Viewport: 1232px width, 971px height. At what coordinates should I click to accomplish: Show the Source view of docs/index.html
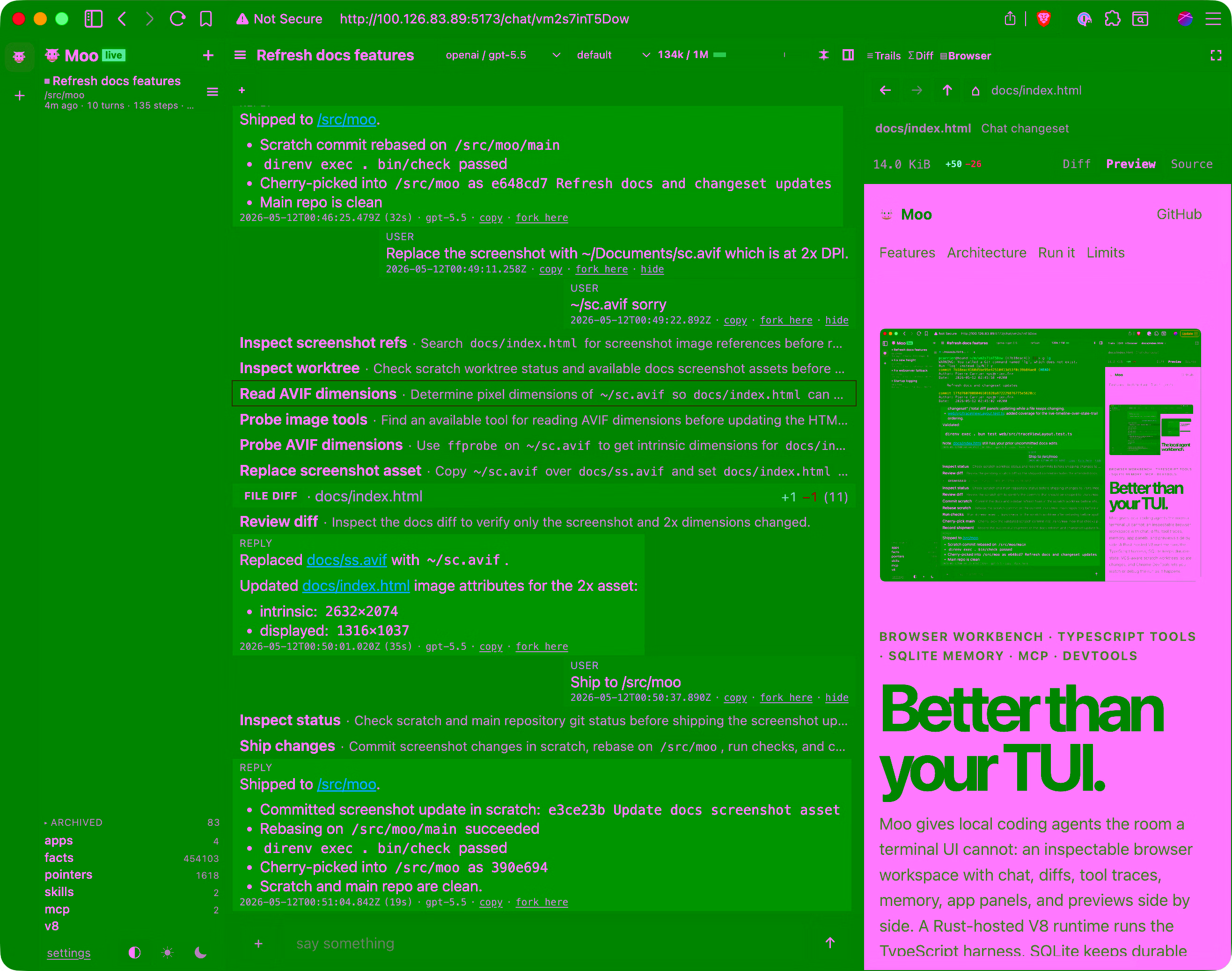coord(1191,164)
